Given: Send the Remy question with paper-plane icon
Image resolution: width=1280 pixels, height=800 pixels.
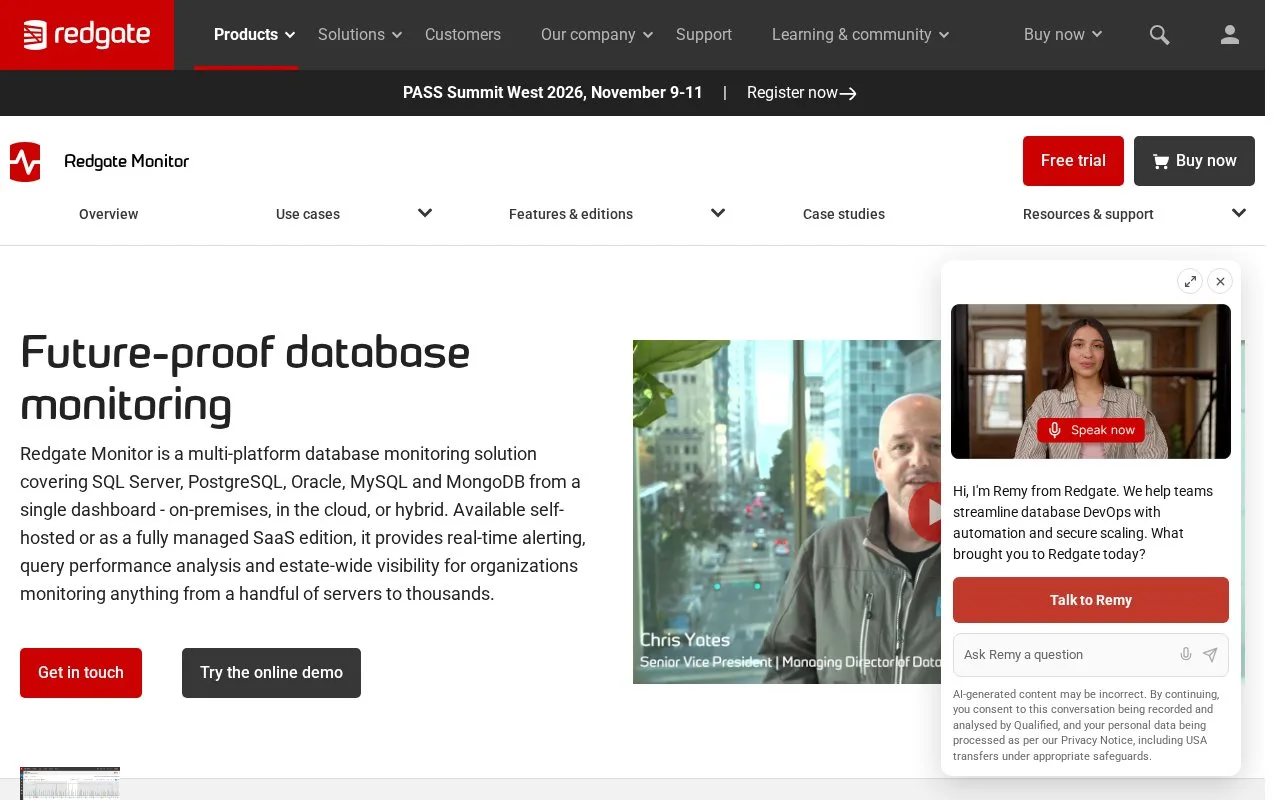Looking at the screenshot, I should [x=1210, y=655].
